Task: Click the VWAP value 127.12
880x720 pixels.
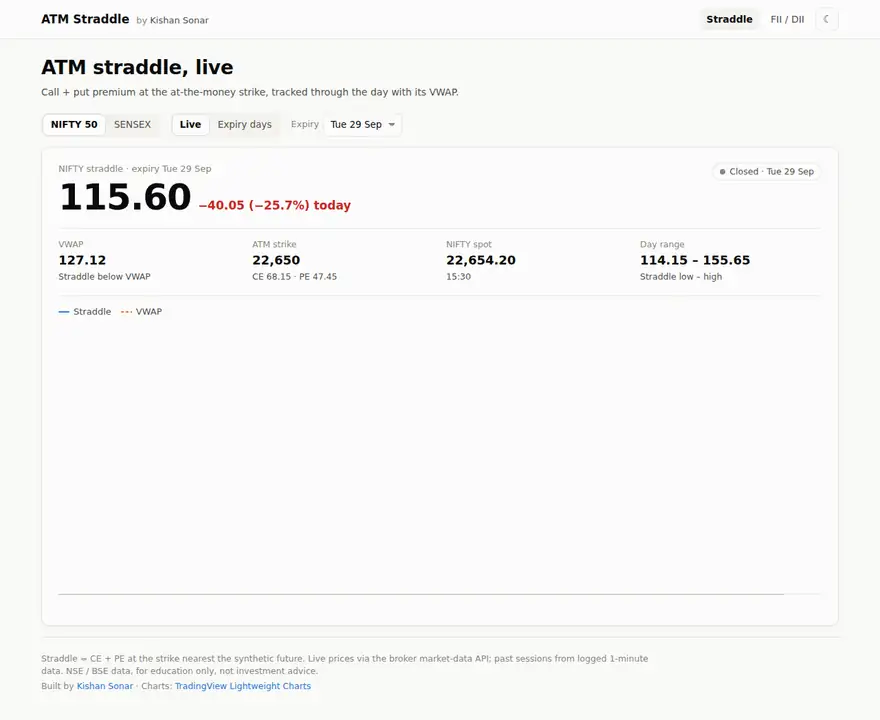Action: [82, 260]
